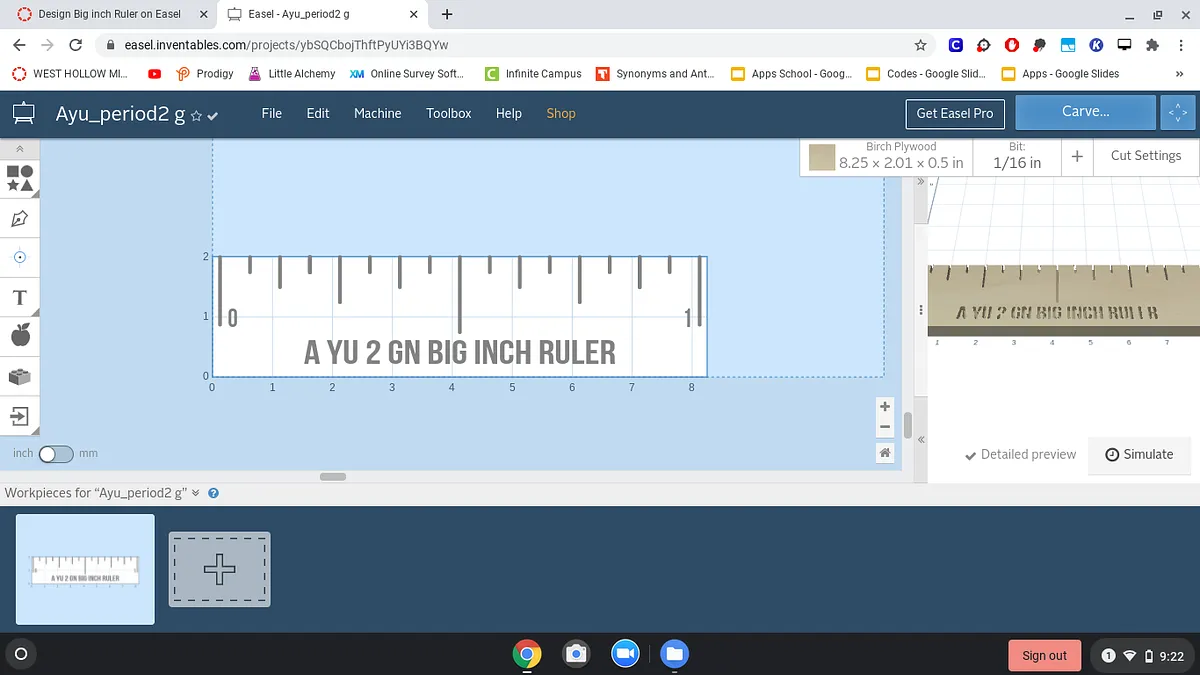Click the Birch Plywood material swatch
The image size is (1200, 675).
pyautogui.click(x=822, y=157)
